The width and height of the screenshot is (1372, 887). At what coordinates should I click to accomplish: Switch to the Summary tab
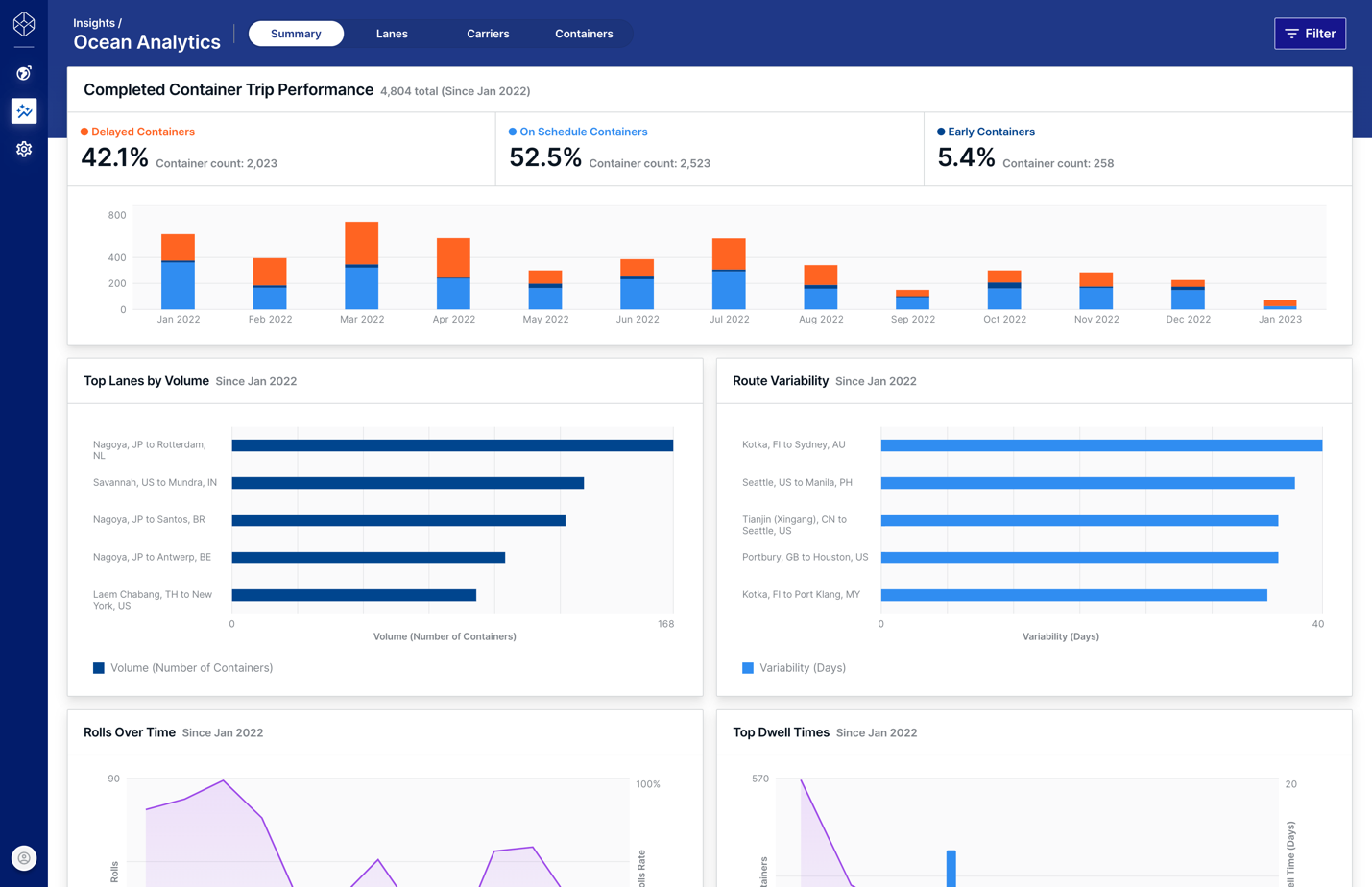click(296, 34)
